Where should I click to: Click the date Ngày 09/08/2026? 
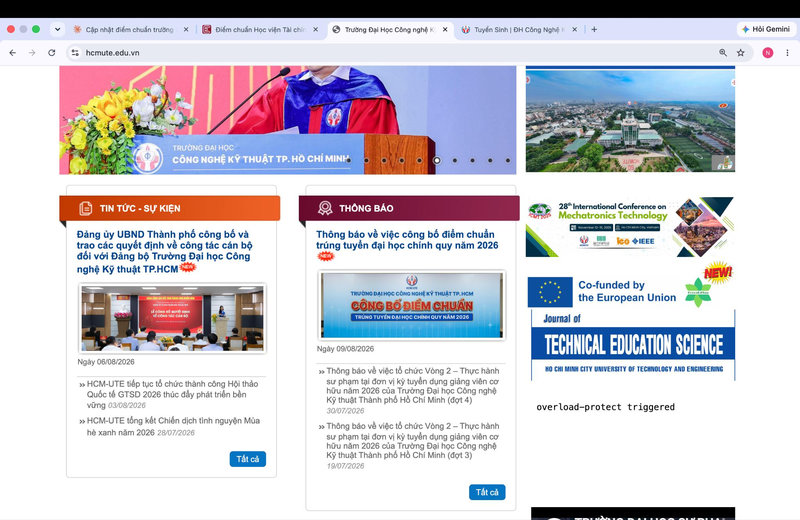pos(345,349)
